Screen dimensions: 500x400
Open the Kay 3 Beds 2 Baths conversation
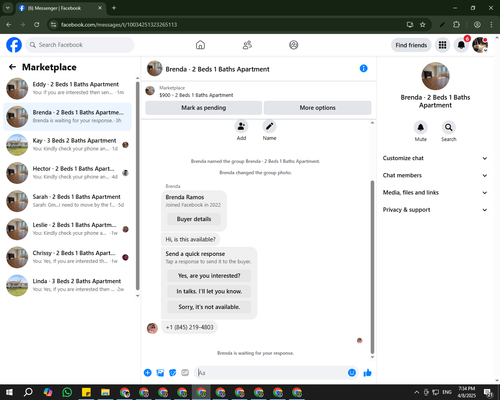pos(67,145)
